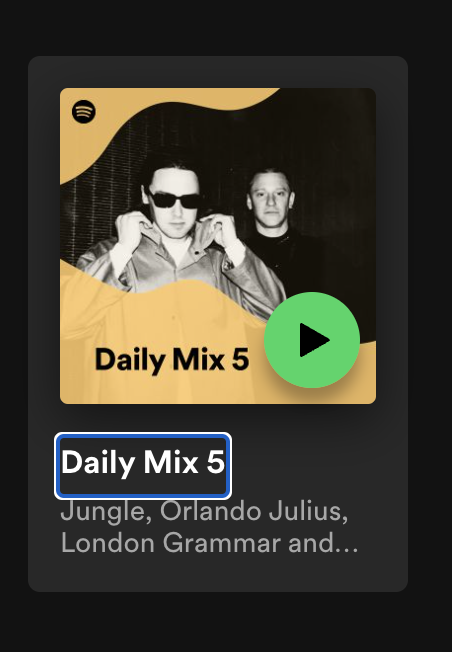Click 'Orlando Julius' in the playlist description
Image resolution: width=452 pixels, height=652 pixels.
pyautogui.click(x=251, y=511)
